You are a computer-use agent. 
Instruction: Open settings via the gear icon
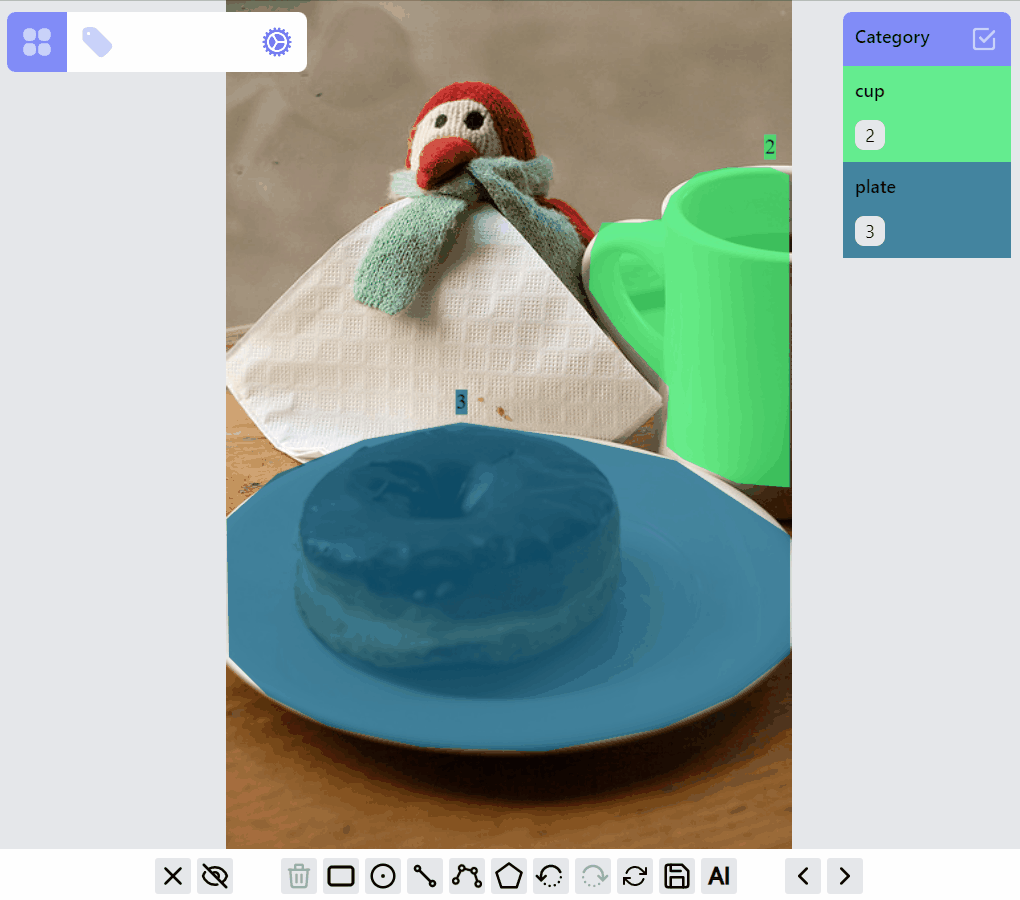tap(277, 42)
